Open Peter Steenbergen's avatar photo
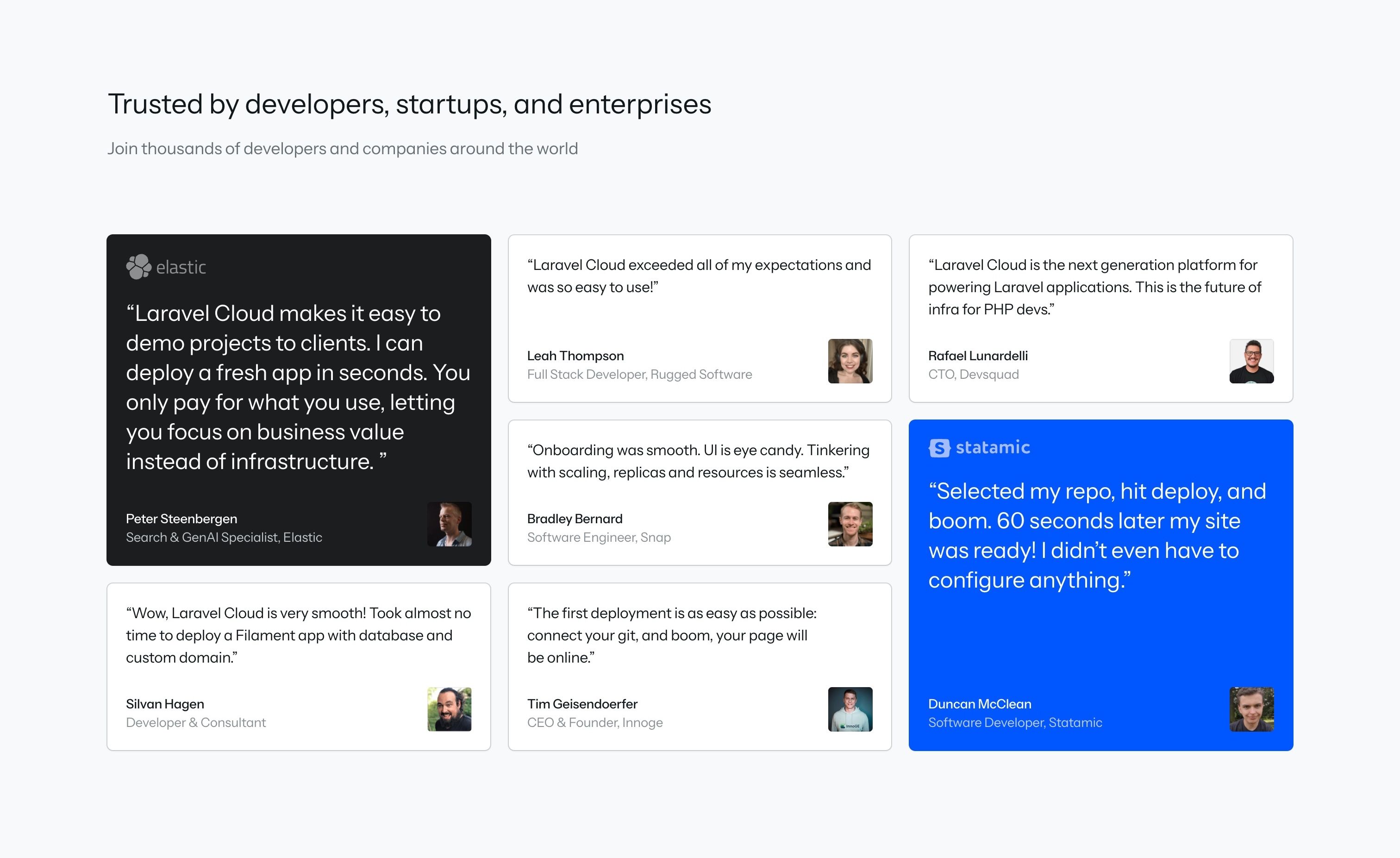The image size is (1400, 858). pos(449,524)
